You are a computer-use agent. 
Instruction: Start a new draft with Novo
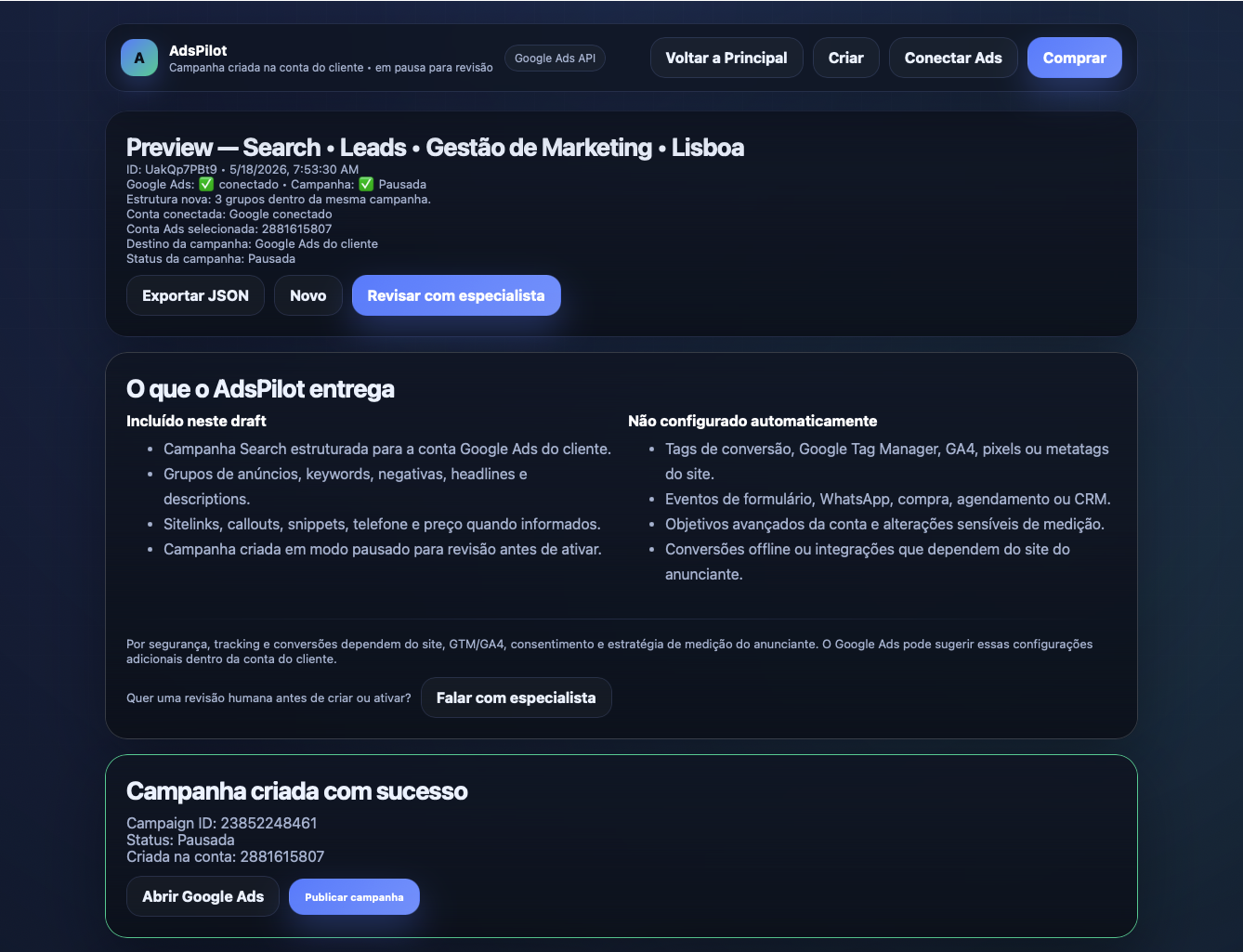point(307,295)
